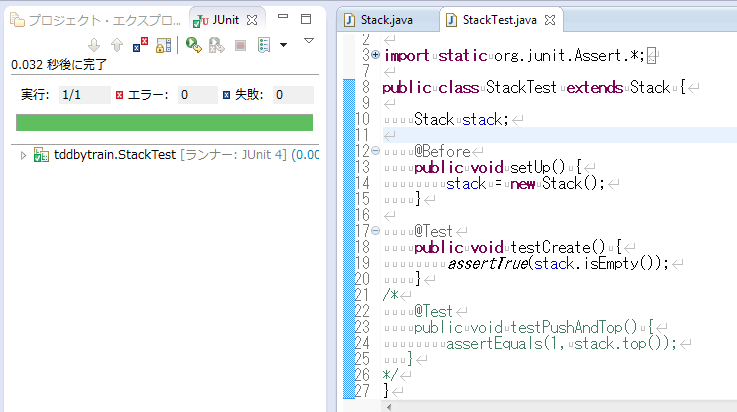Click the '@Before' annotation text

(442, 151)
